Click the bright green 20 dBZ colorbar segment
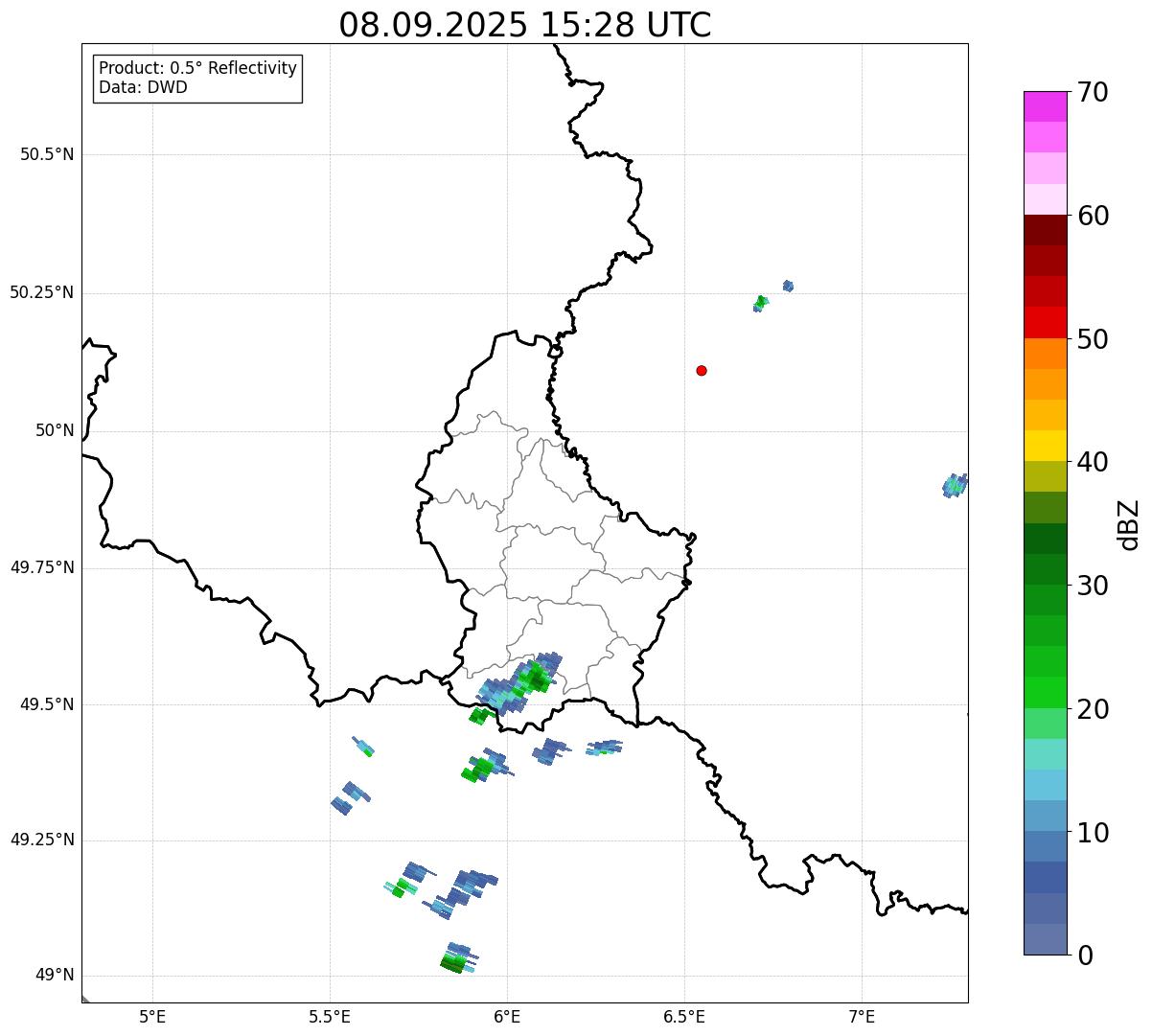 pos(1045,692)
